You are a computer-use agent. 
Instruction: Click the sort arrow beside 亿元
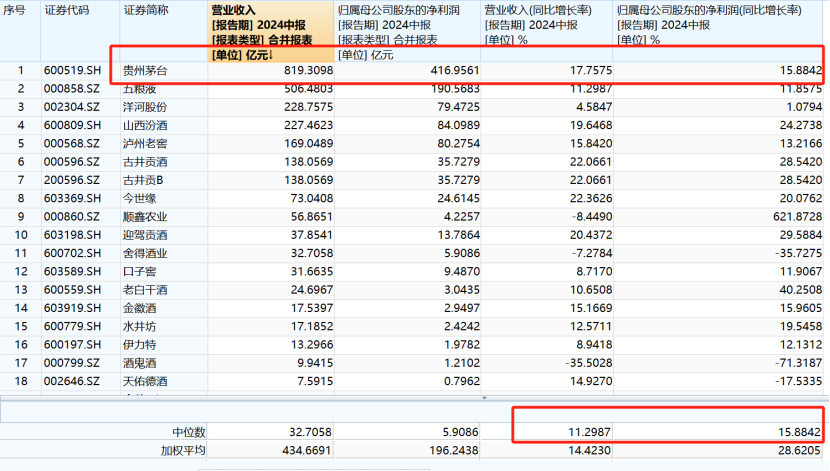coord(271,55)
